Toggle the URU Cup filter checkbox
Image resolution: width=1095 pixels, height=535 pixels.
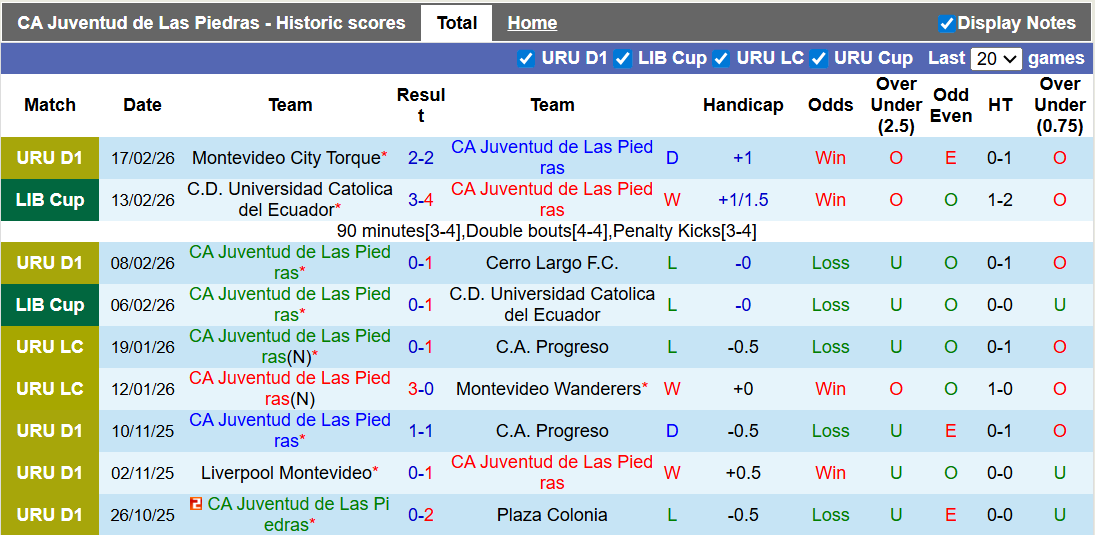point(819,58)
